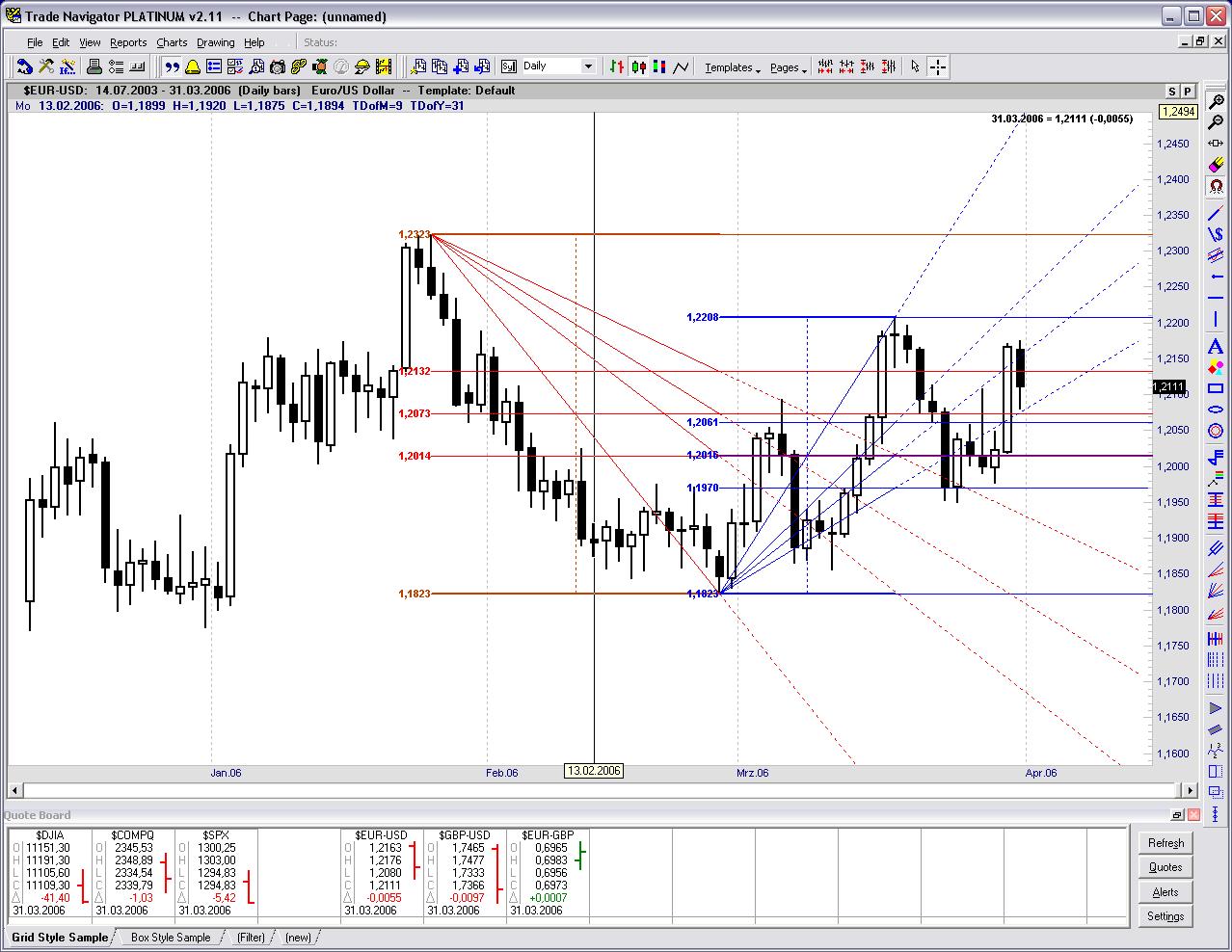The image size is (1232, 952).
Task: Click the yellow chain link icon
Action: (299, 66)
